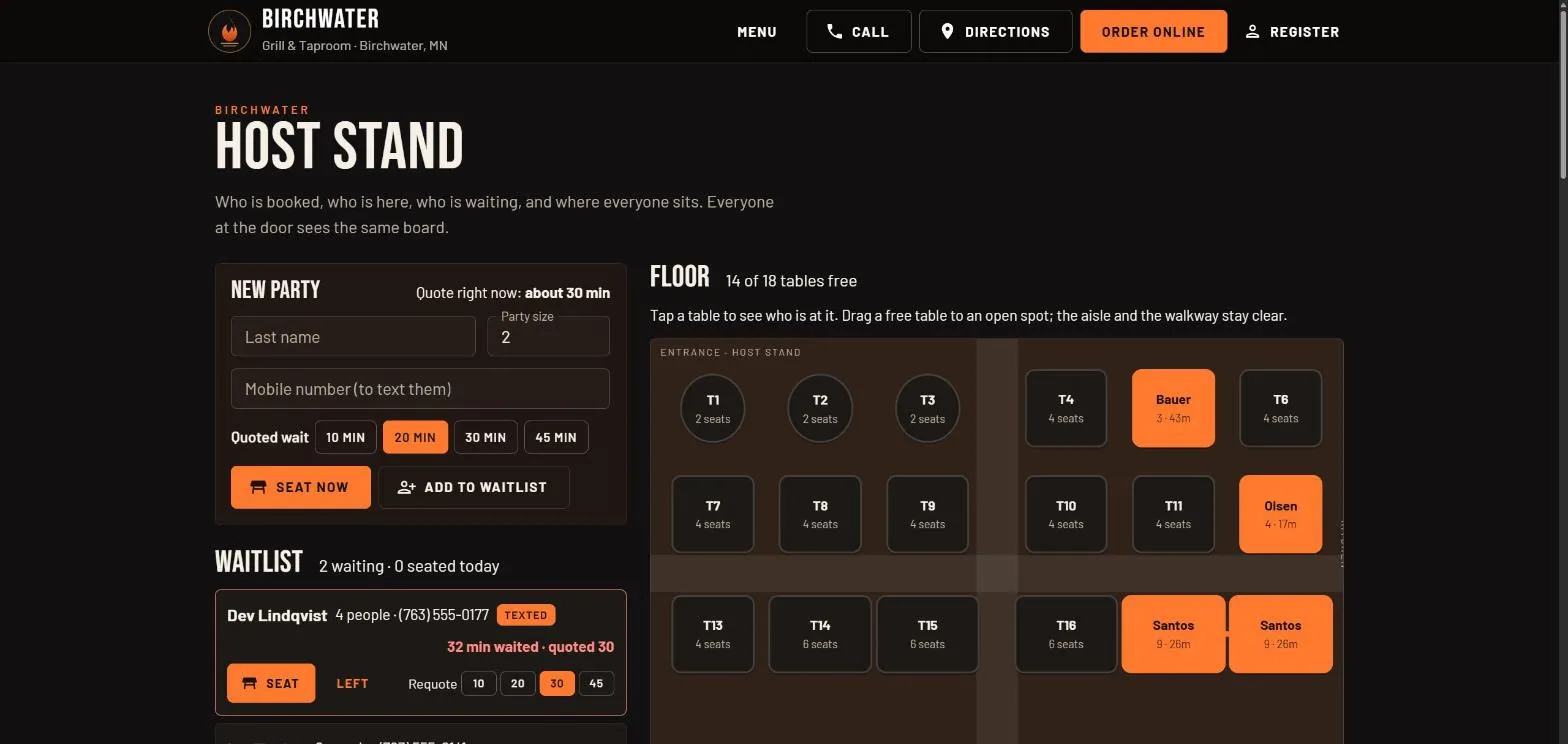This screenshot has width=1568, height=744.
Task: Seat Dev Lindqvist's party
Action: coord(271,683)
